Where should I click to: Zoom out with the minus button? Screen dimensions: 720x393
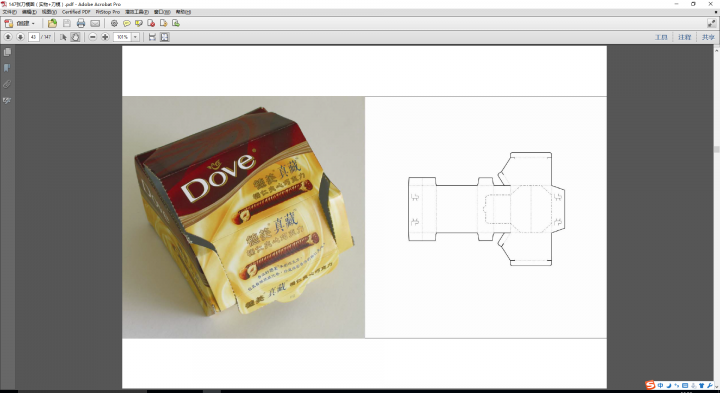click(x=93, y=37)
